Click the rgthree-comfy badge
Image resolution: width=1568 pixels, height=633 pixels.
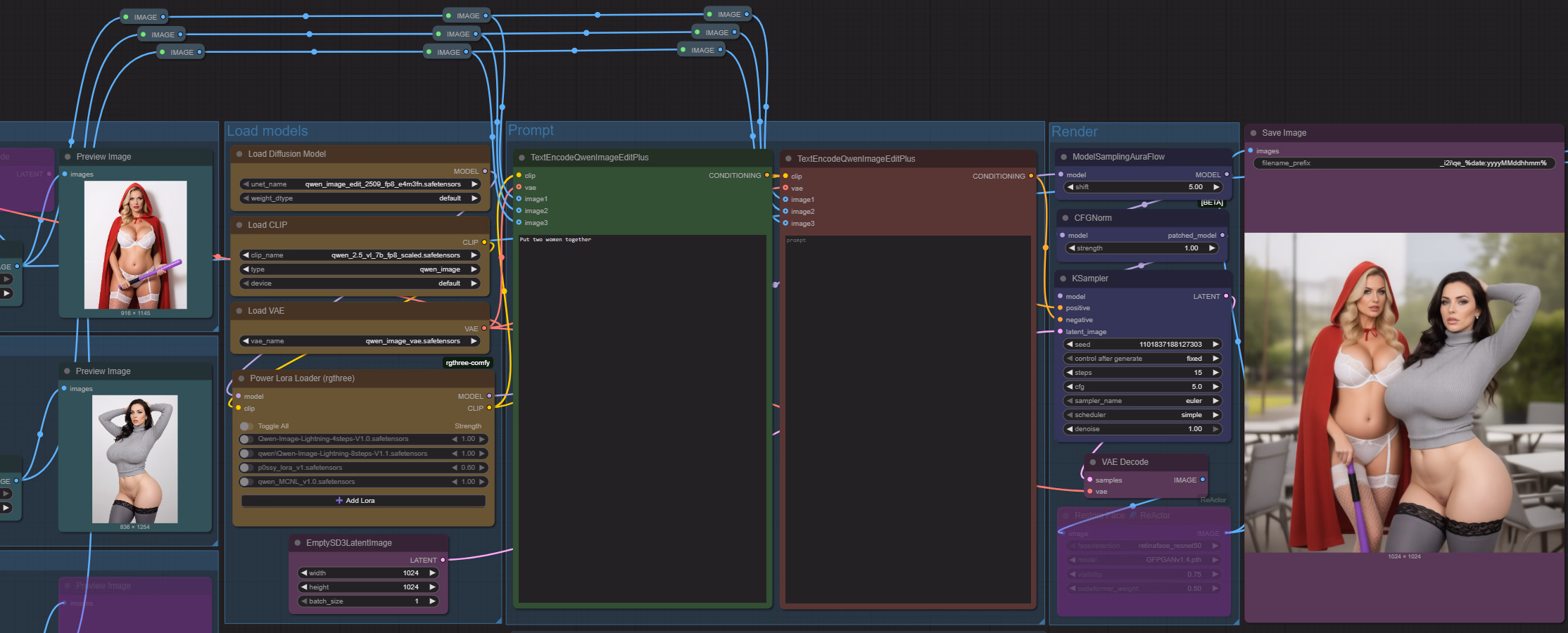tap(468, 363)
